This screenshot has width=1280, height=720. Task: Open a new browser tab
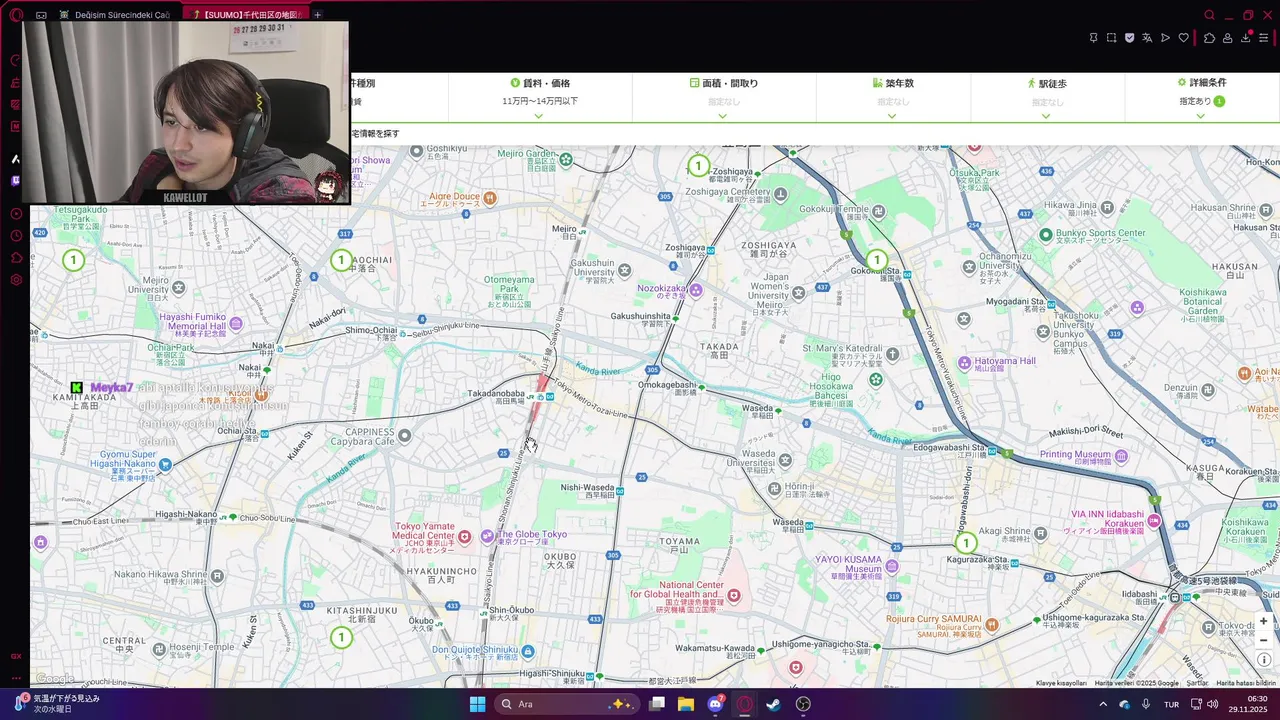tap(318, 15)
